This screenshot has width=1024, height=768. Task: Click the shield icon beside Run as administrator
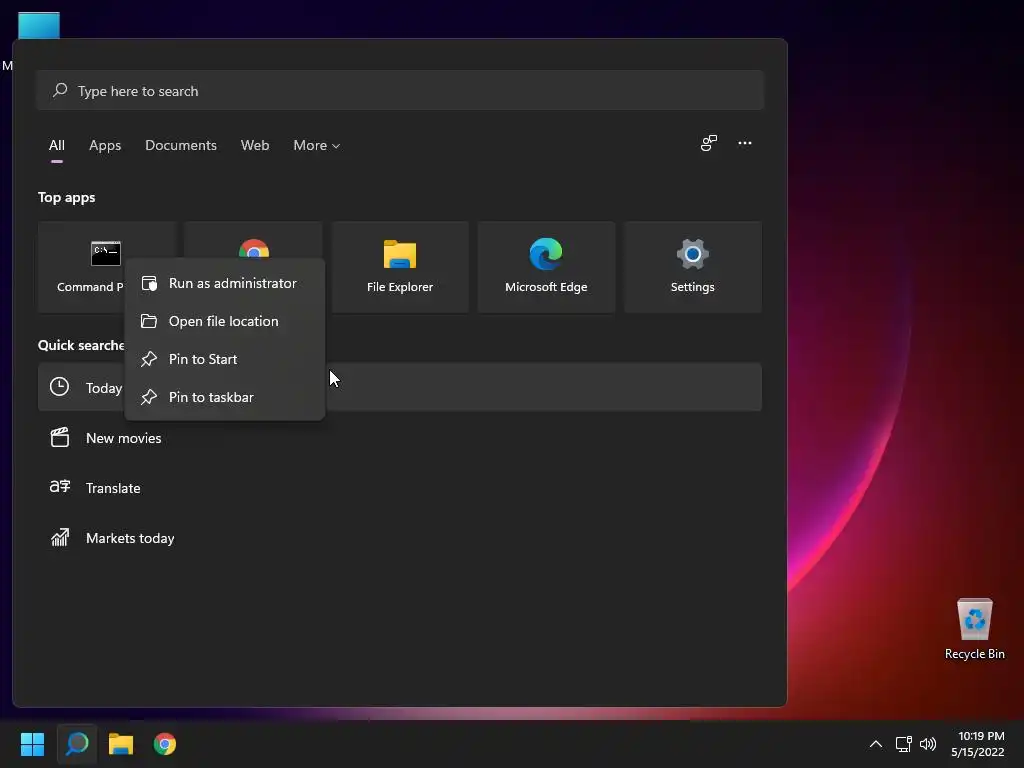point(149,283)
